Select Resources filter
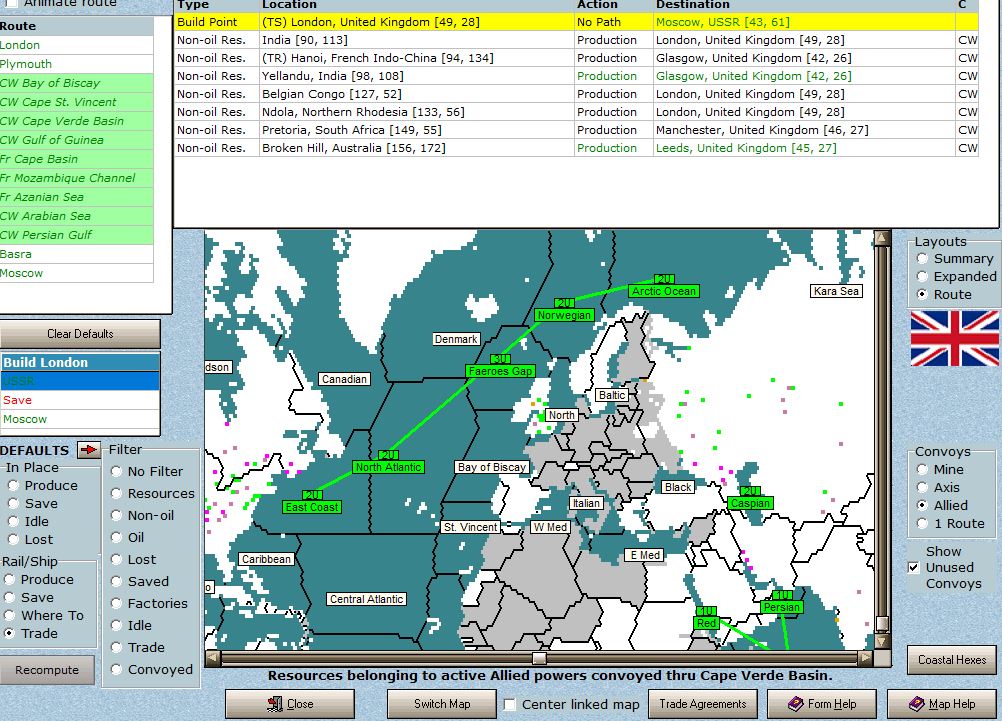The image size is (1002, 721). coord(116,493)
